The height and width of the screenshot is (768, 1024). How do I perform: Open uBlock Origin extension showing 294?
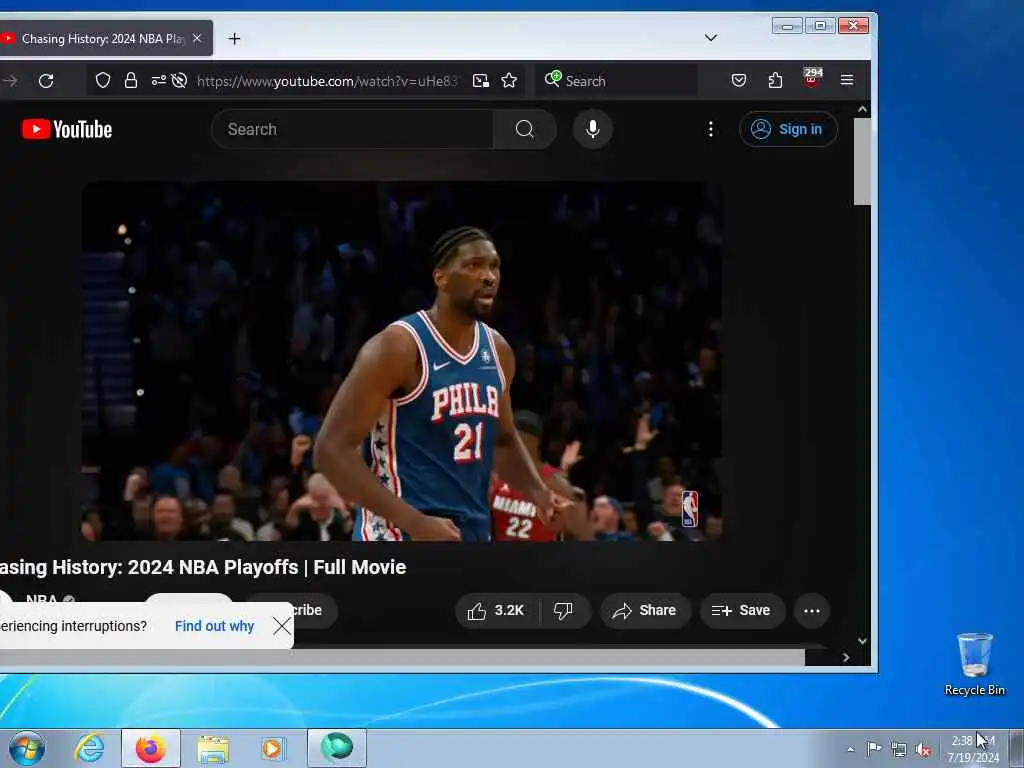tap(812, 78)
